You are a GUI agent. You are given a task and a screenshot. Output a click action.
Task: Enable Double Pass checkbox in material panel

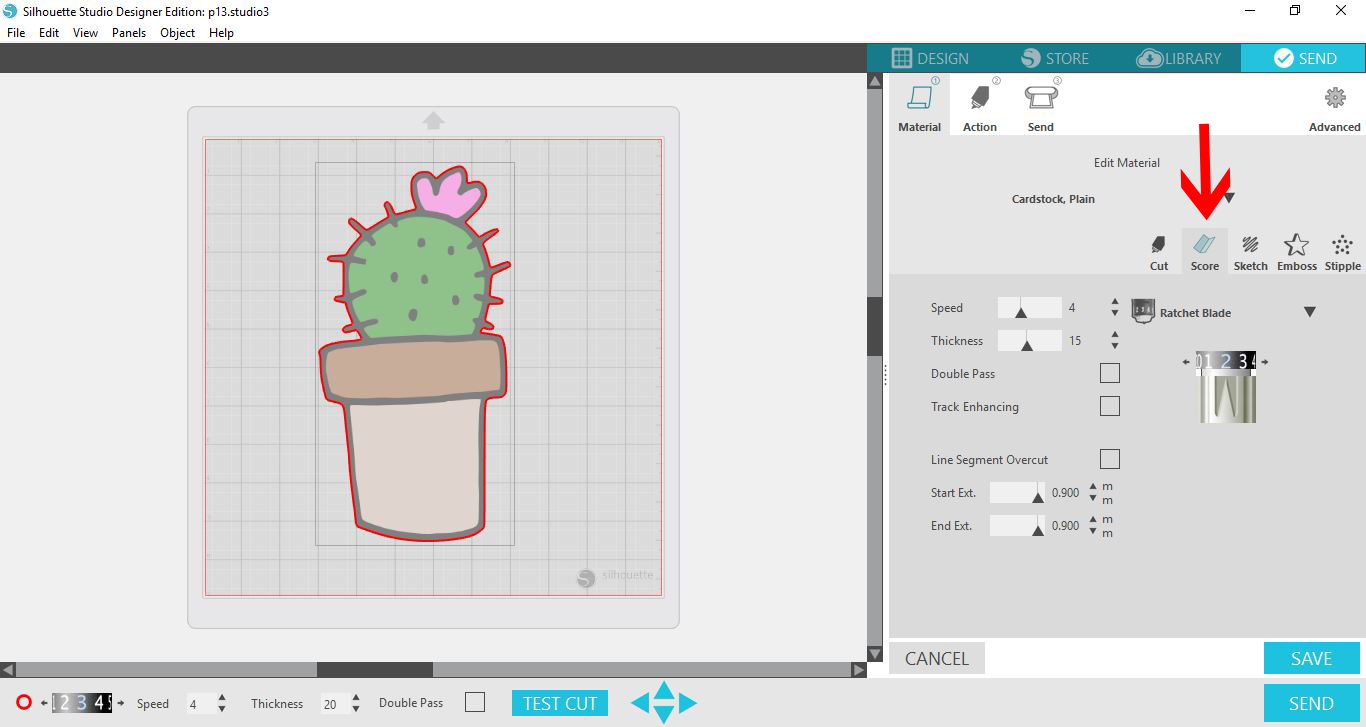click(1109, 373)
